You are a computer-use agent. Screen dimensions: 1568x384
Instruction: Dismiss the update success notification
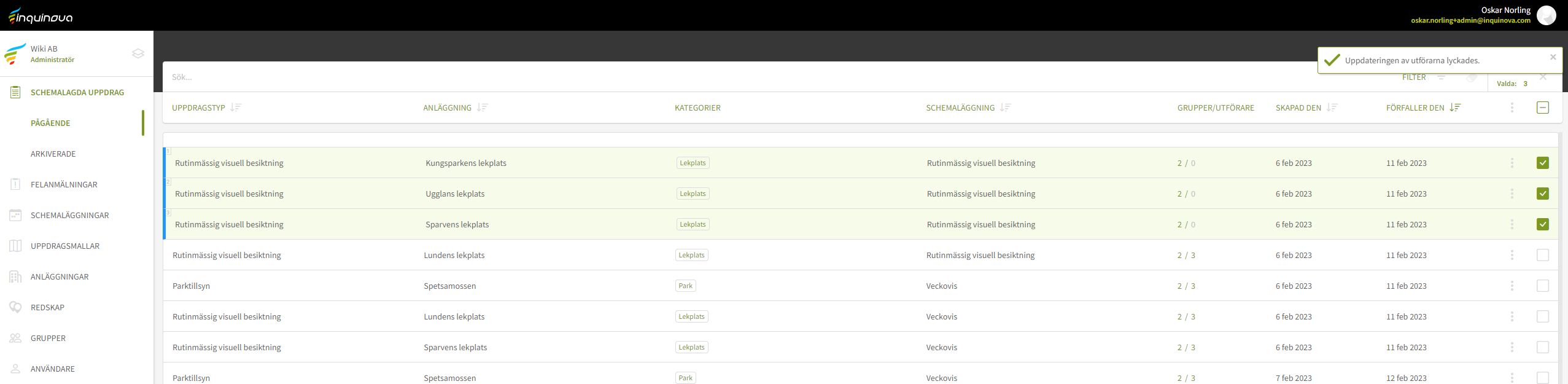pyautogui.click(x=1553, y=57)
